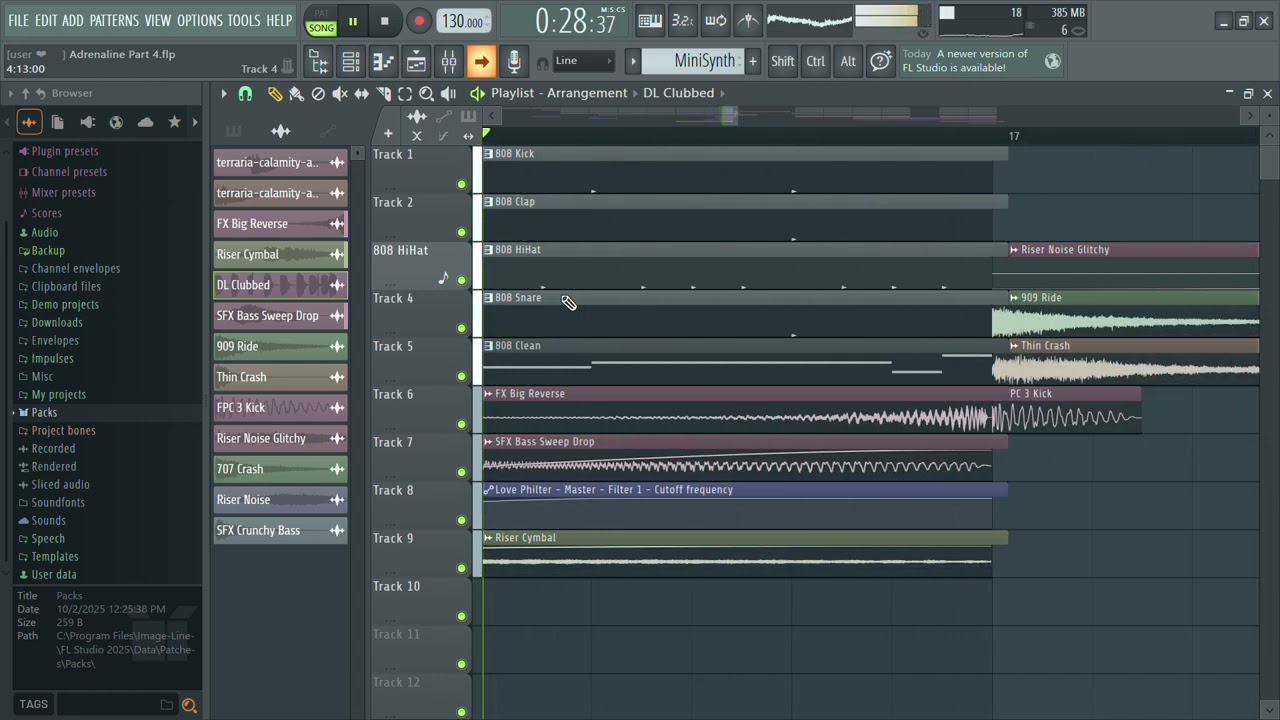The width and height of the screenshot is (1280, 720).
Task: Mute Track 8 green light
Action: tap(461, 520)
